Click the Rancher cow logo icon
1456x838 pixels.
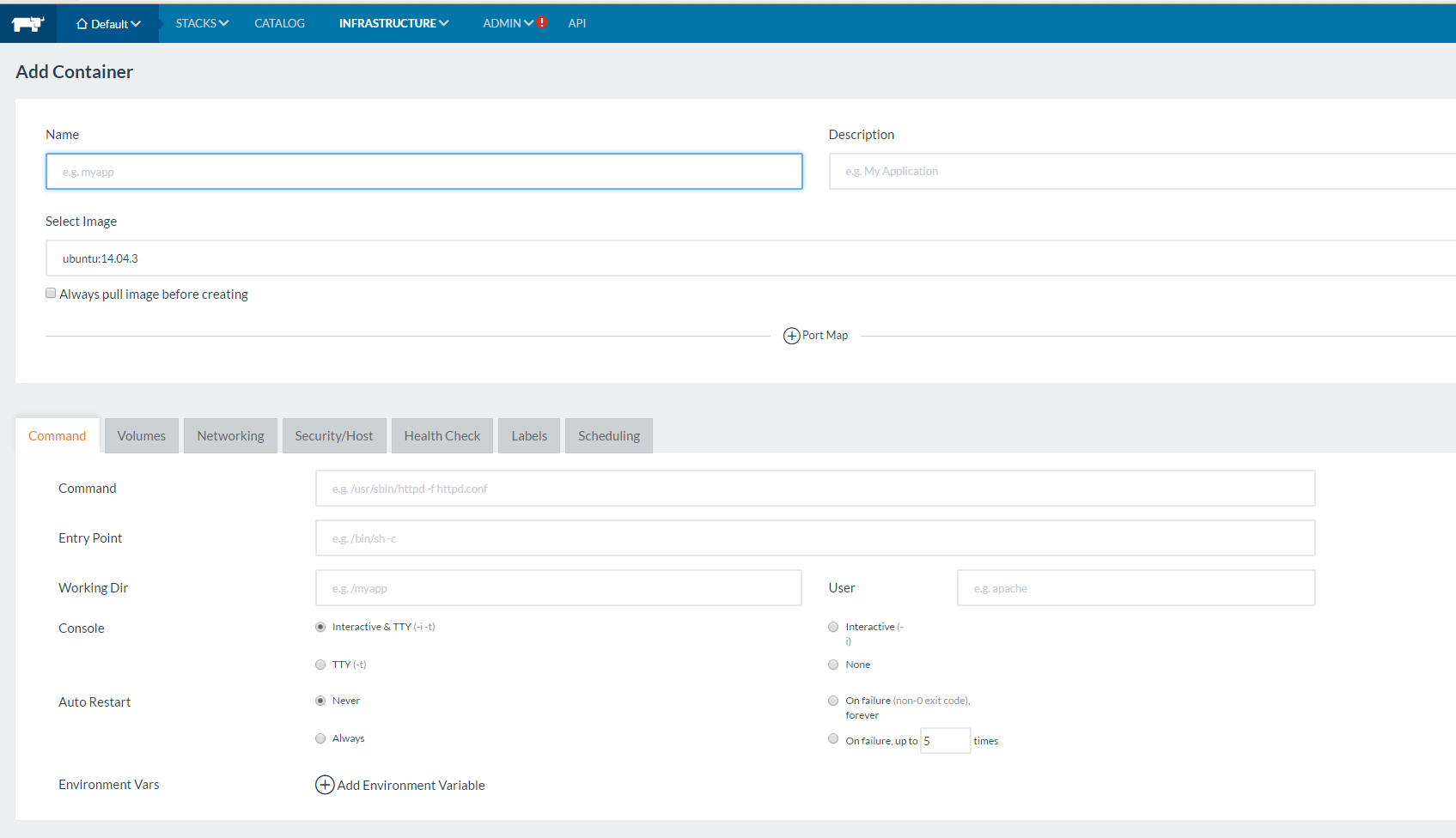pos(27,23)
